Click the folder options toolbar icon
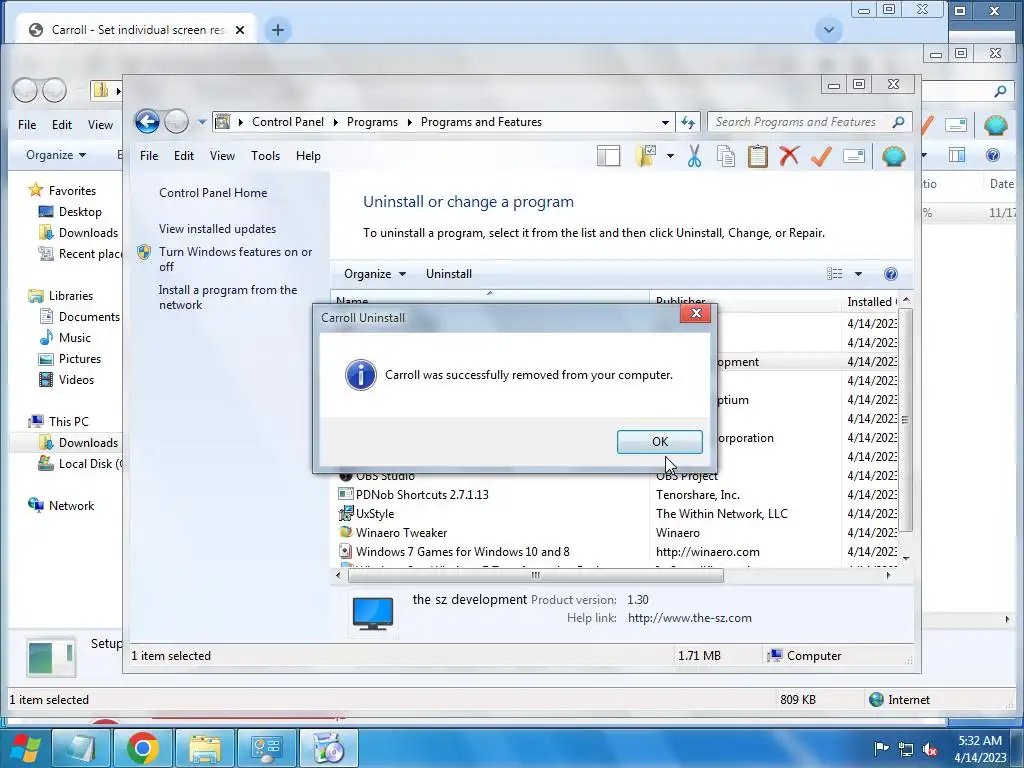 pos(646,156)
